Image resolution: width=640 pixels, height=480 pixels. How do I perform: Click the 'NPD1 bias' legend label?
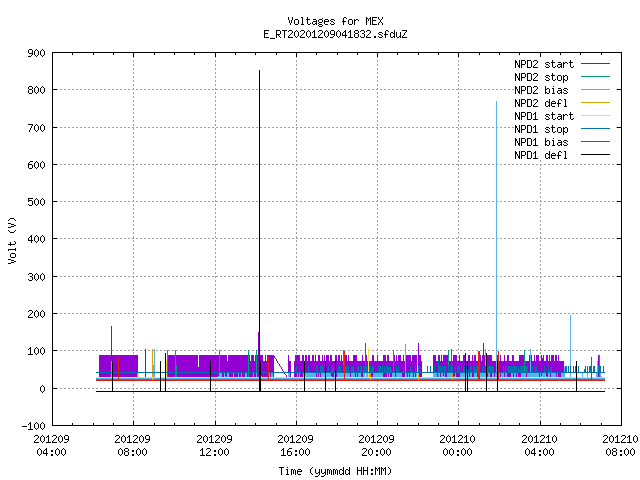(541, 142)
